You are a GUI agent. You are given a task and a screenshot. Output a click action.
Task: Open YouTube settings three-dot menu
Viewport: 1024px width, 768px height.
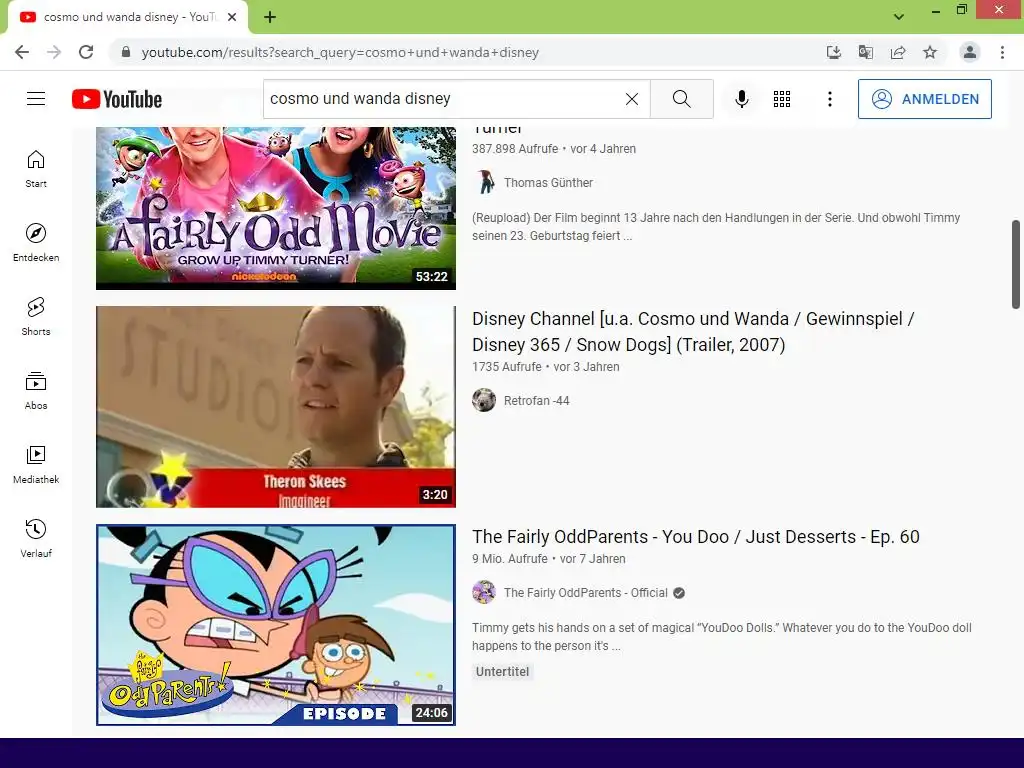pyautogui.click(x=829, y=99)
